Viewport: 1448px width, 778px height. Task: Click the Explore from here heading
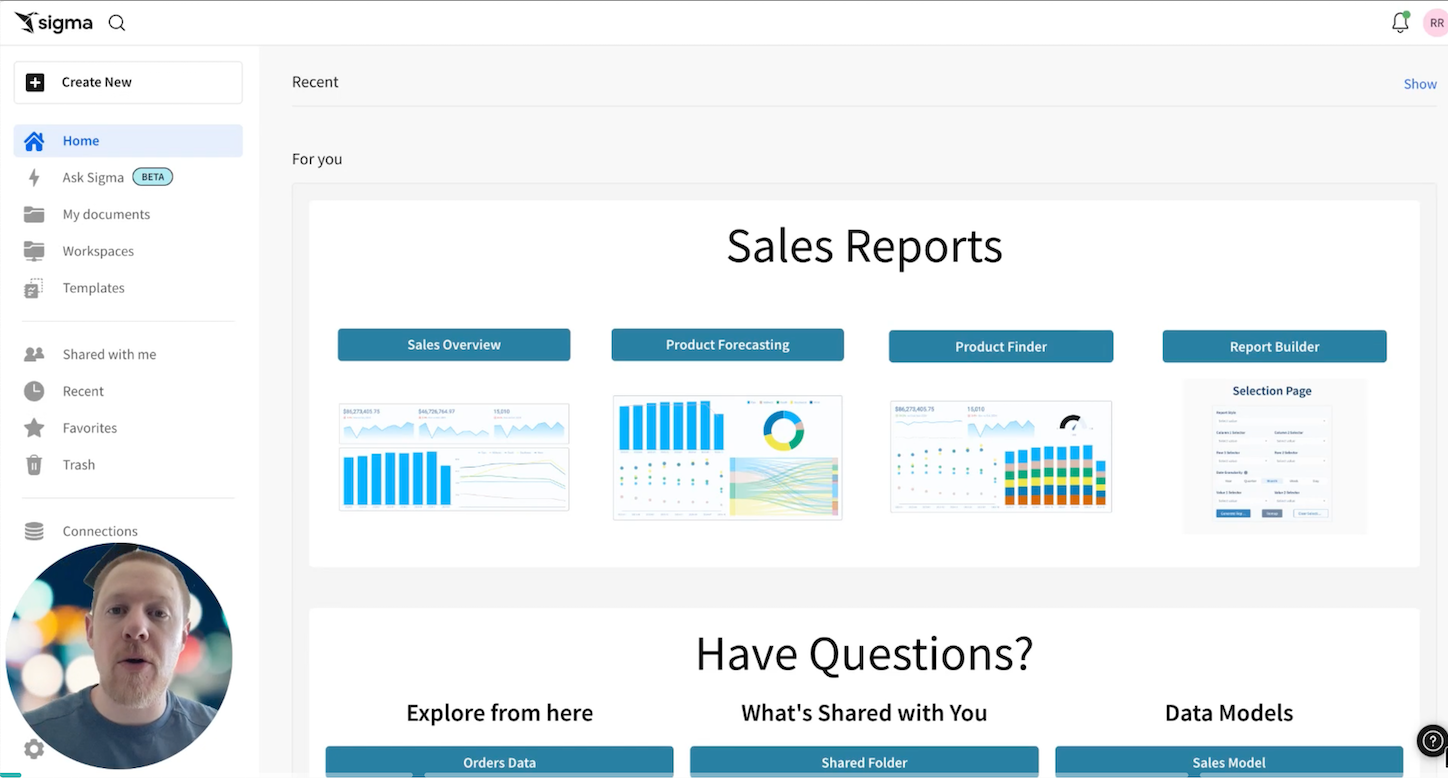(500, 713)
